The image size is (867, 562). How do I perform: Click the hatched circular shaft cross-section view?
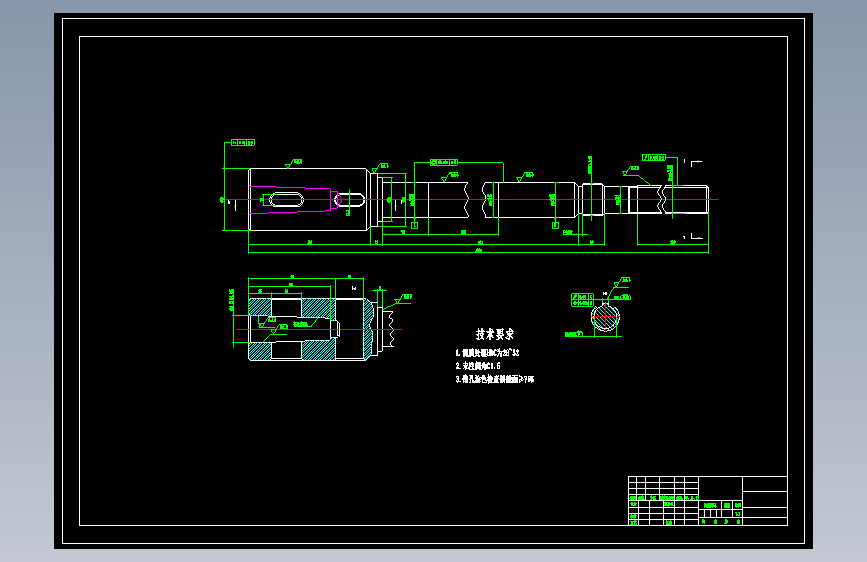[x=605, y=318]
